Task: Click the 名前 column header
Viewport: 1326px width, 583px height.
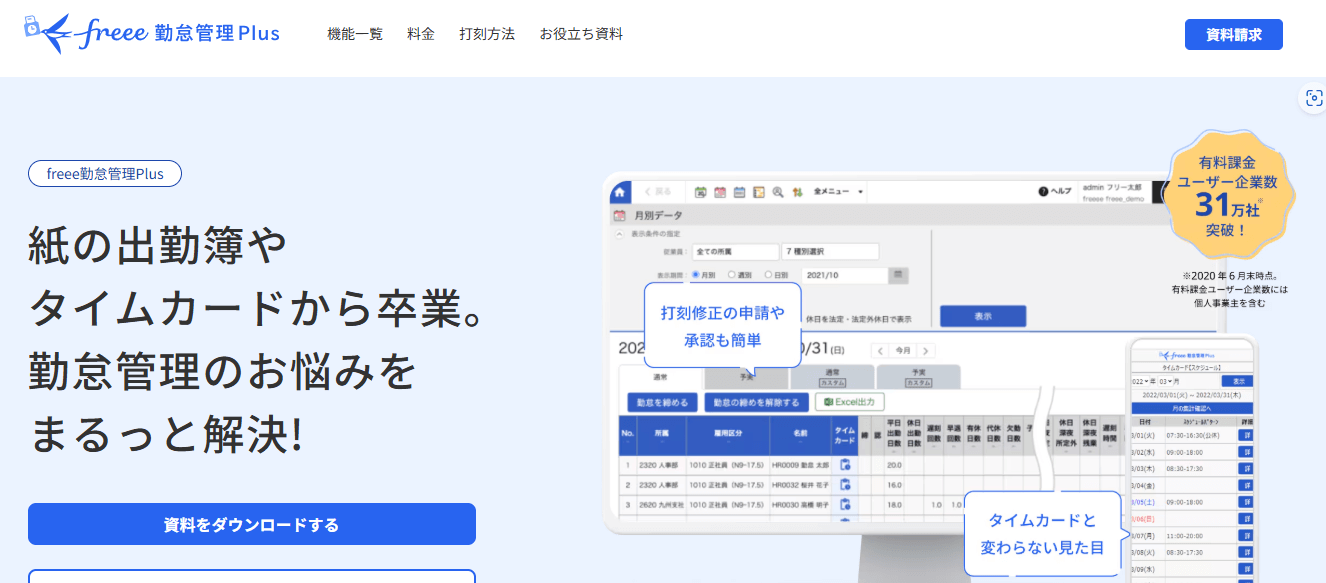Action: (x=800, y=436)
